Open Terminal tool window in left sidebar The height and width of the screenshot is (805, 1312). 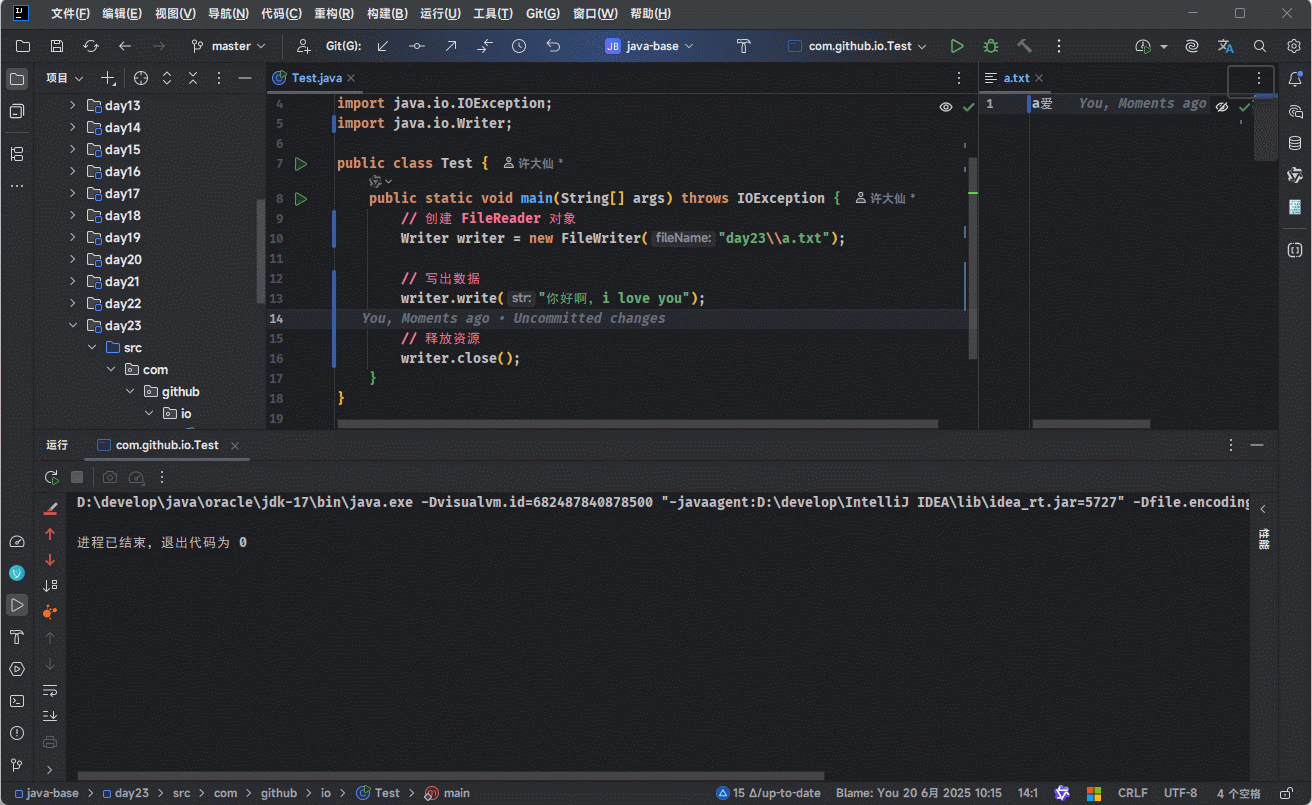coord(17,701)
